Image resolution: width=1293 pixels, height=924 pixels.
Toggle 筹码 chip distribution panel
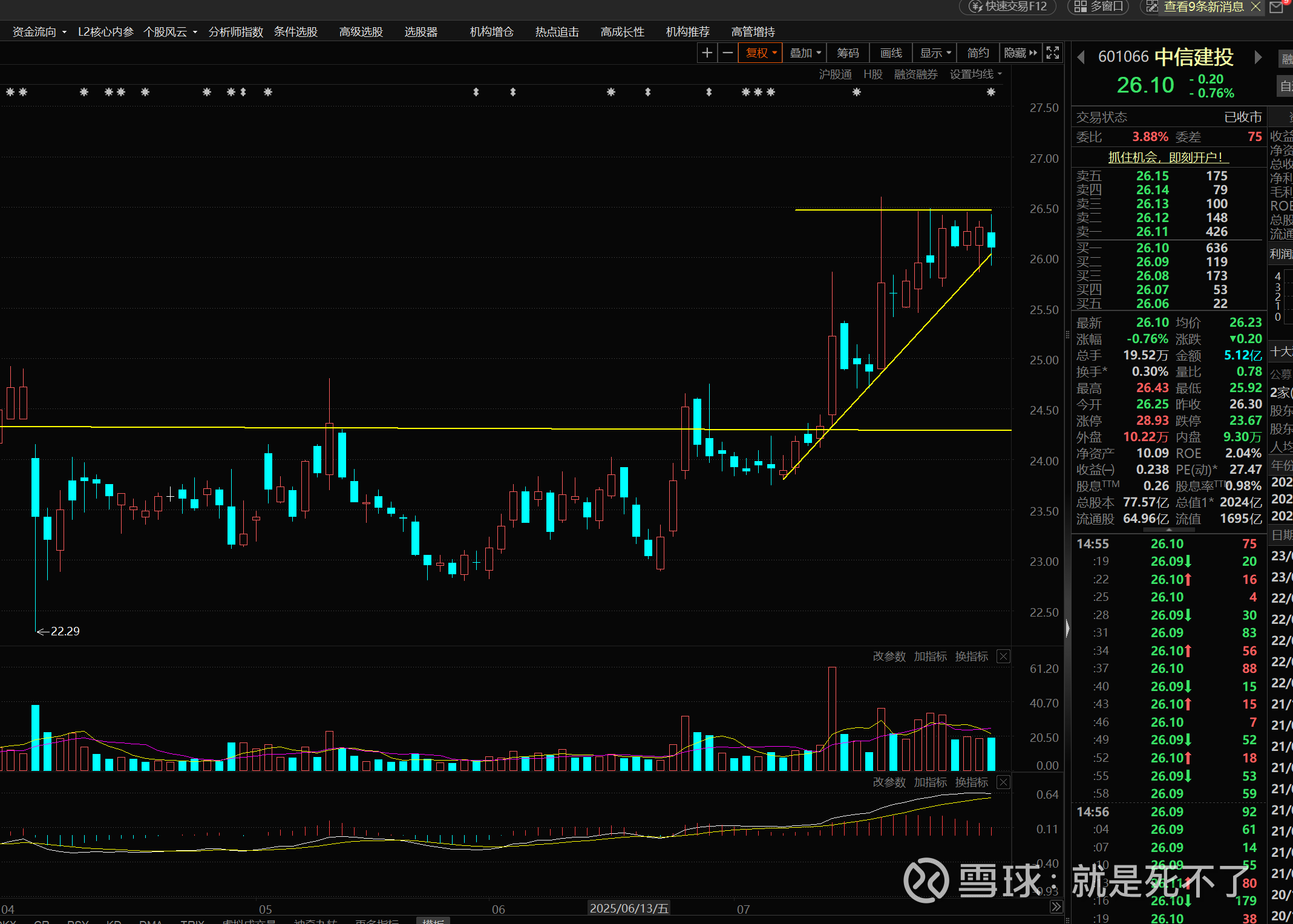coord(848,53)
